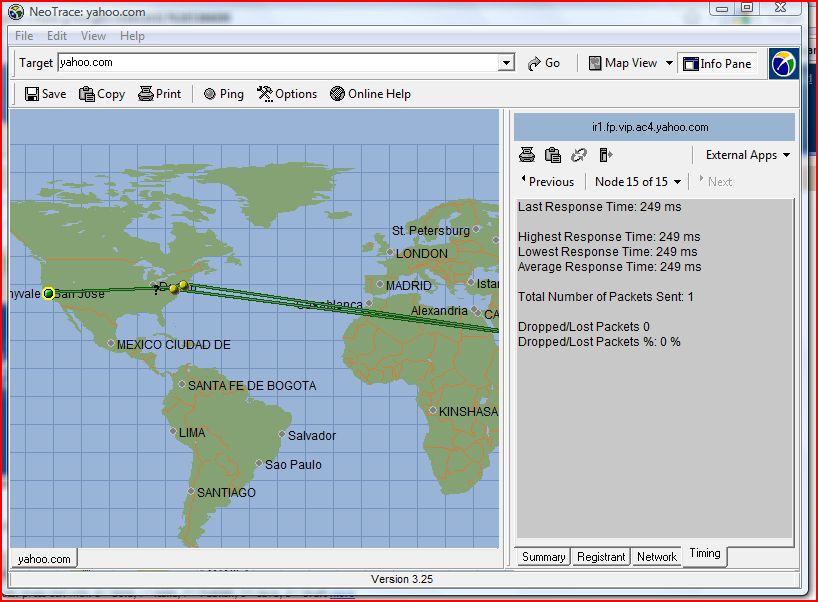Expand the Map View dropdown arrow

(x=669, y=63)
